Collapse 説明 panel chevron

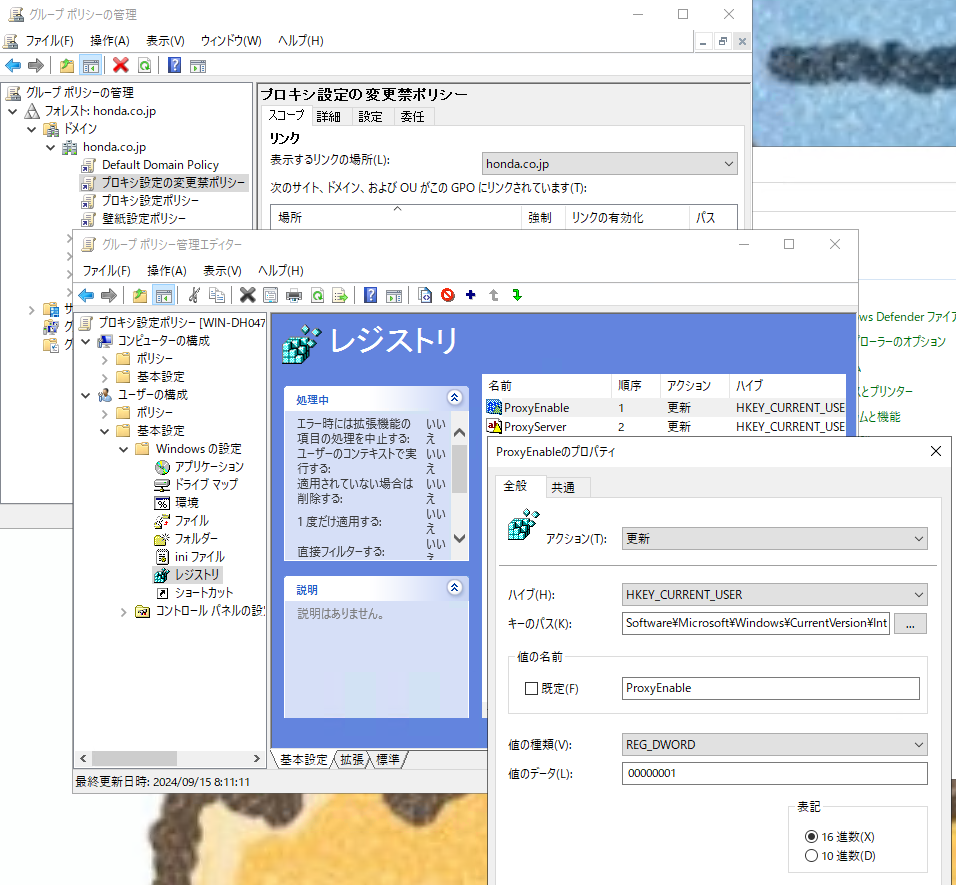click(x=454, y=588)
